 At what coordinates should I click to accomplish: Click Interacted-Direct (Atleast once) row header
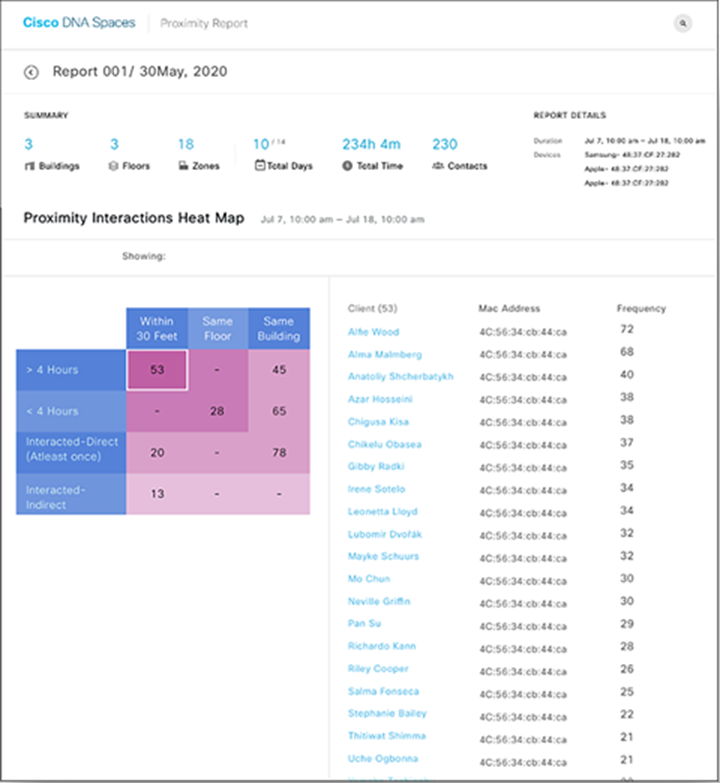tap(71, 452)
